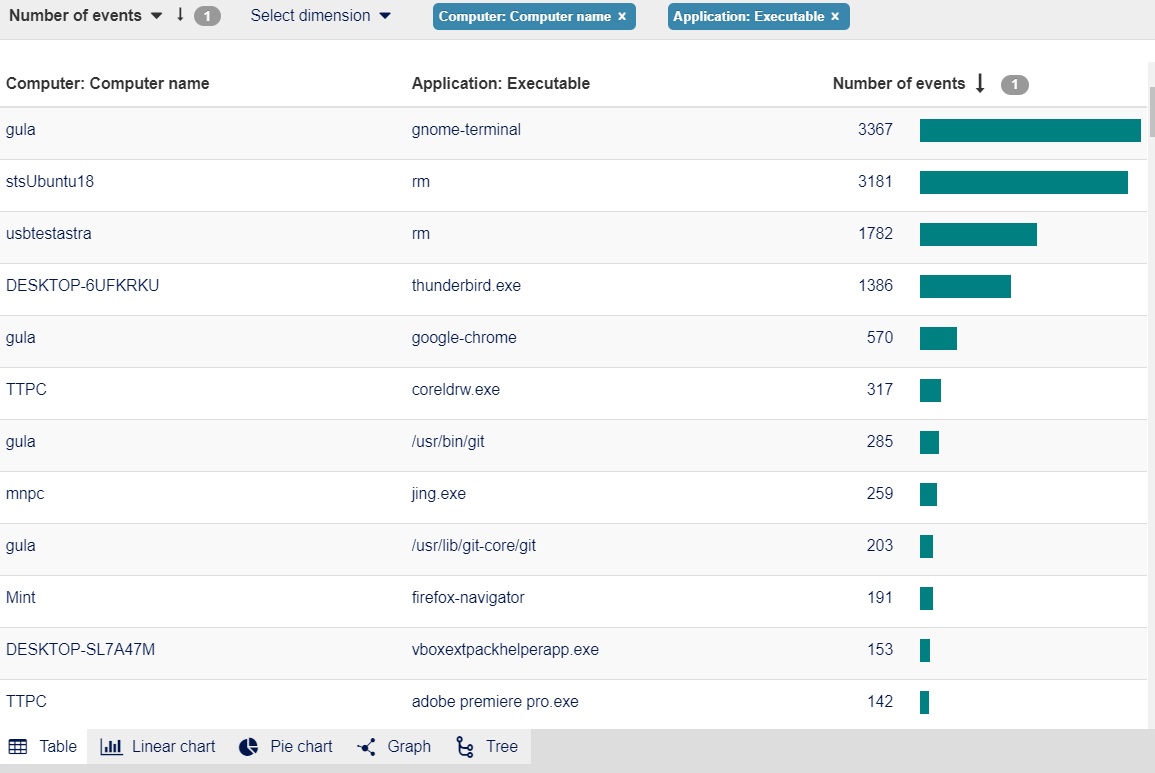
Task: Click the coreldrw.exe table row
Action: pyautogui.click(x=456, y=390)
